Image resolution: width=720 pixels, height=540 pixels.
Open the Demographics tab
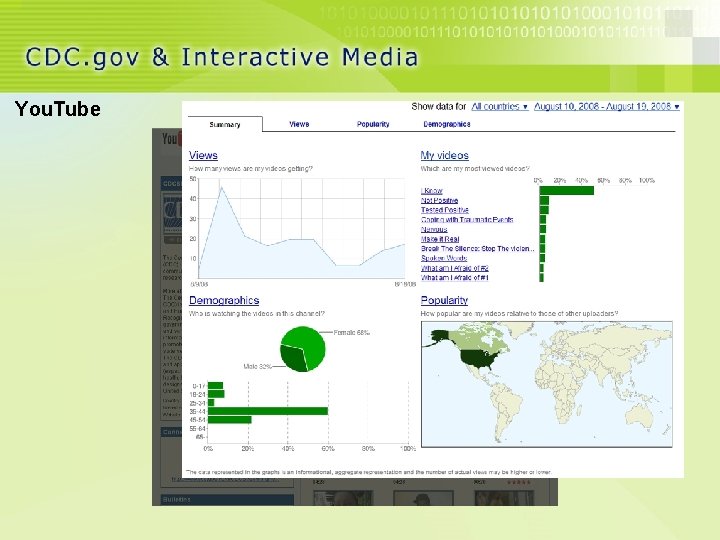[x=447, y=124]
